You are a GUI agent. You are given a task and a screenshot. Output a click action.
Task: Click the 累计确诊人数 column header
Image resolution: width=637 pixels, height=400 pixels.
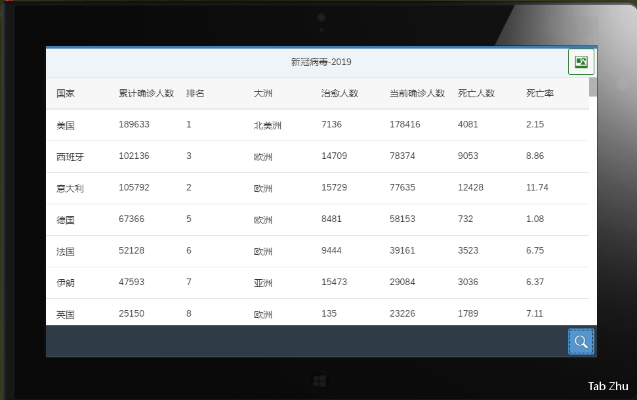click(x=146, y=93)
